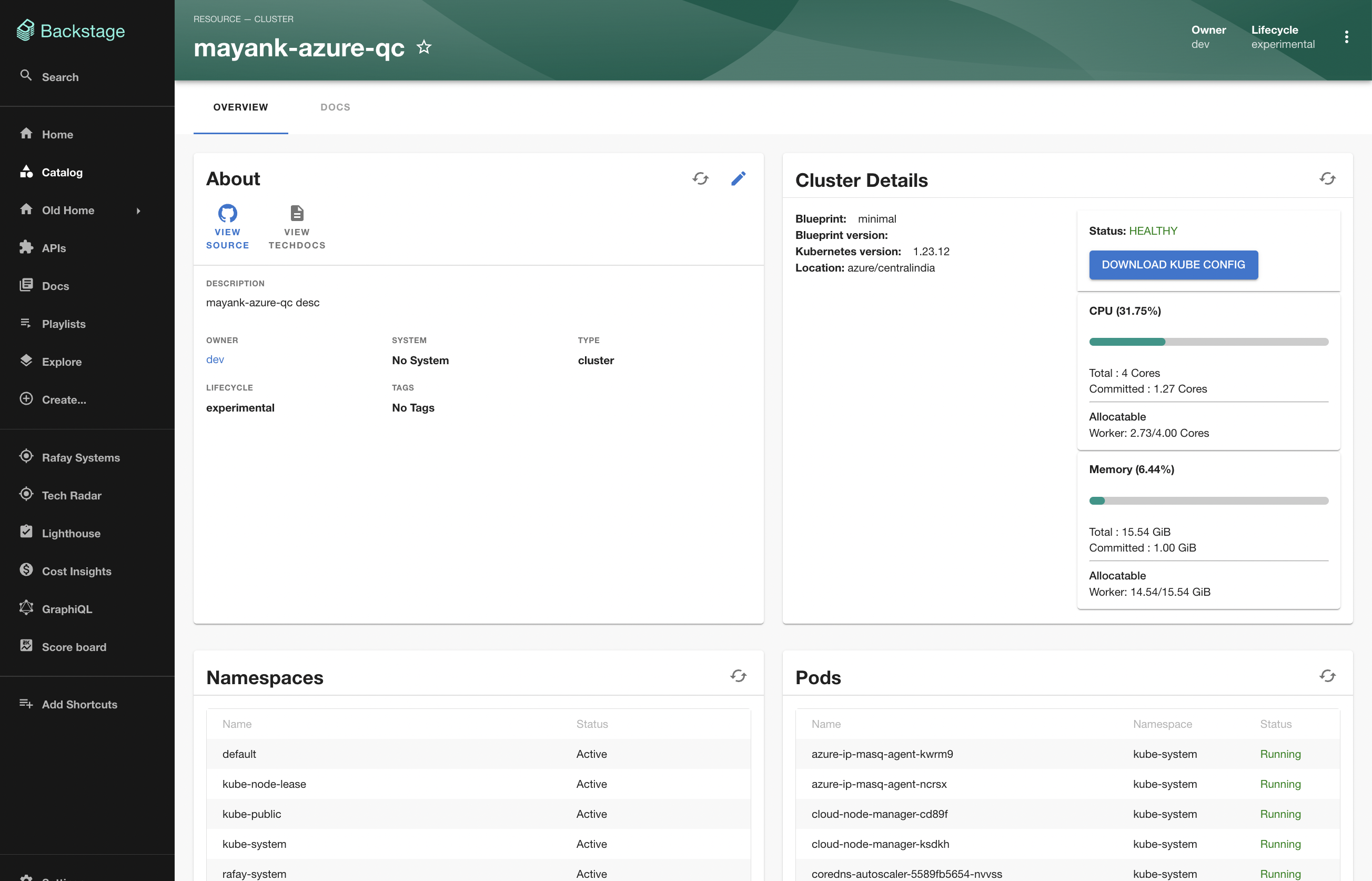The image size is (1372, 881).
Task: Open Tech Radar from sidebar
Action: [72, 495]
